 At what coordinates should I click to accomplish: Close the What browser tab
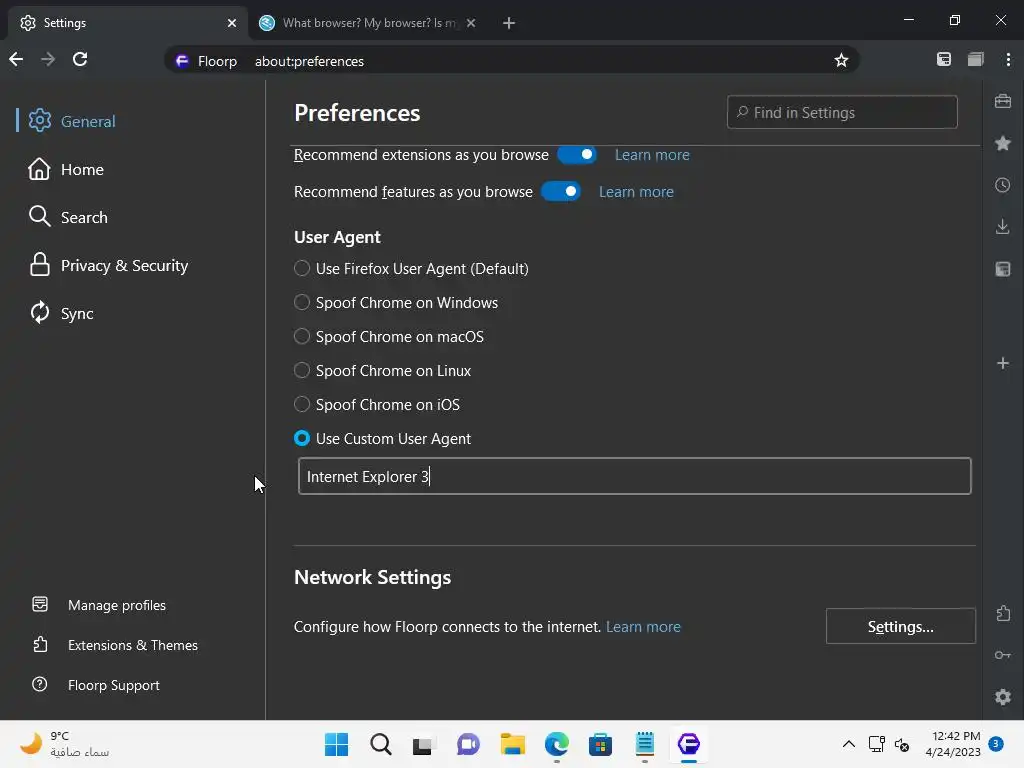pyautogui.click(x=472, y=23)
